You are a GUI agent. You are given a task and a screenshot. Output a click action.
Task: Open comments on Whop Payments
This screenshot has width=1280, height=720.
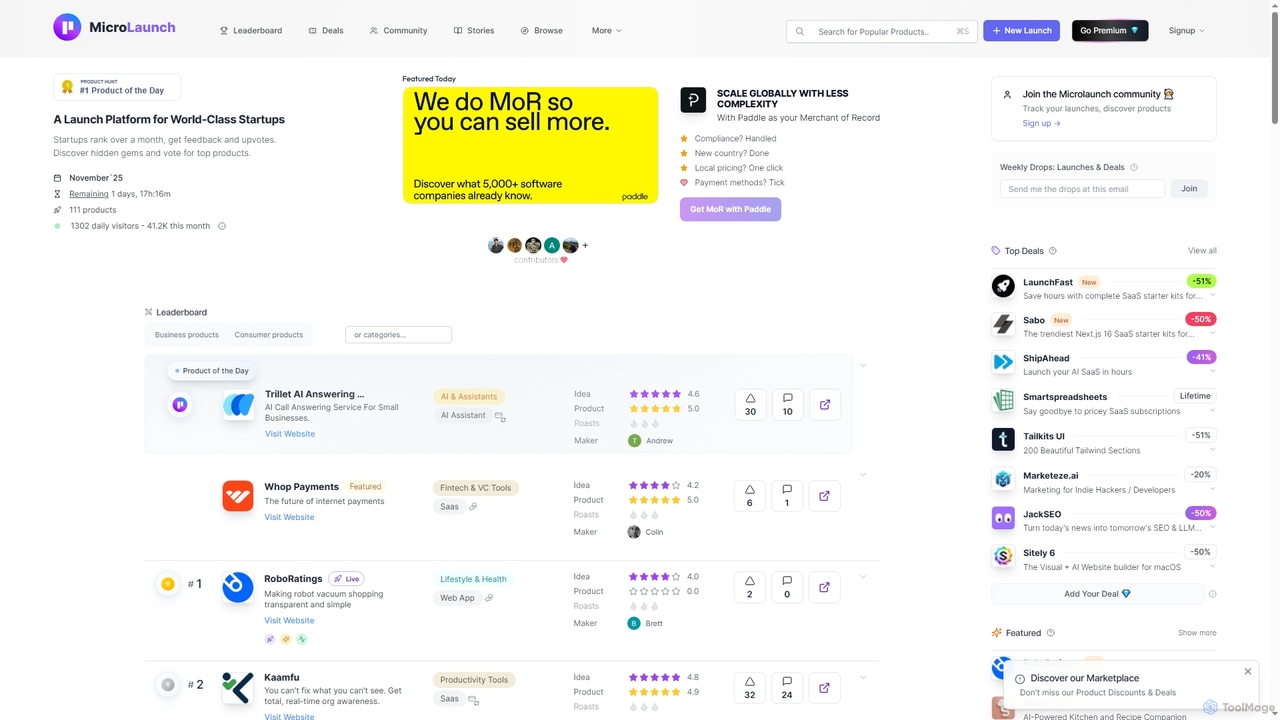(787, 496)
